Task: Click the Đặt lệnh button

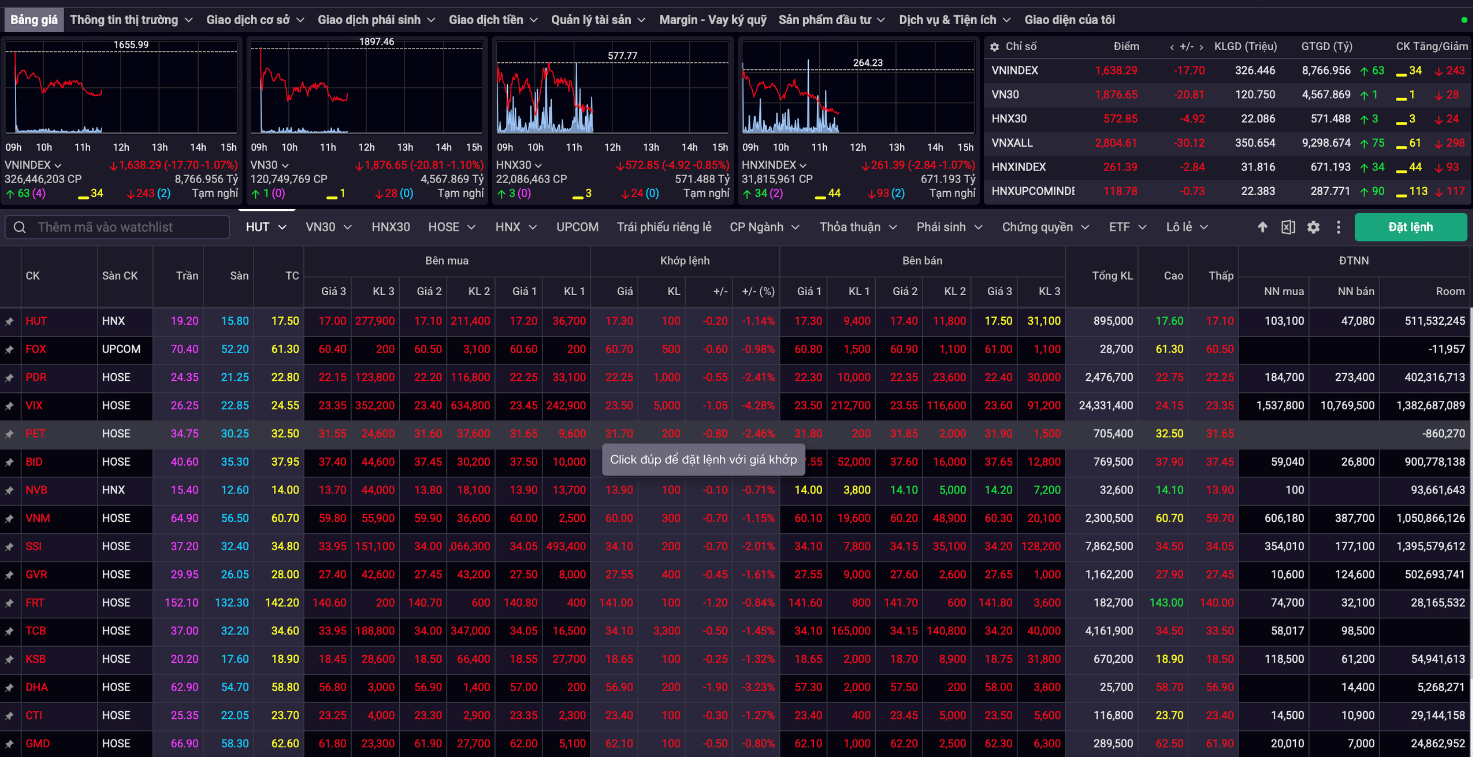Action: 1410,227
